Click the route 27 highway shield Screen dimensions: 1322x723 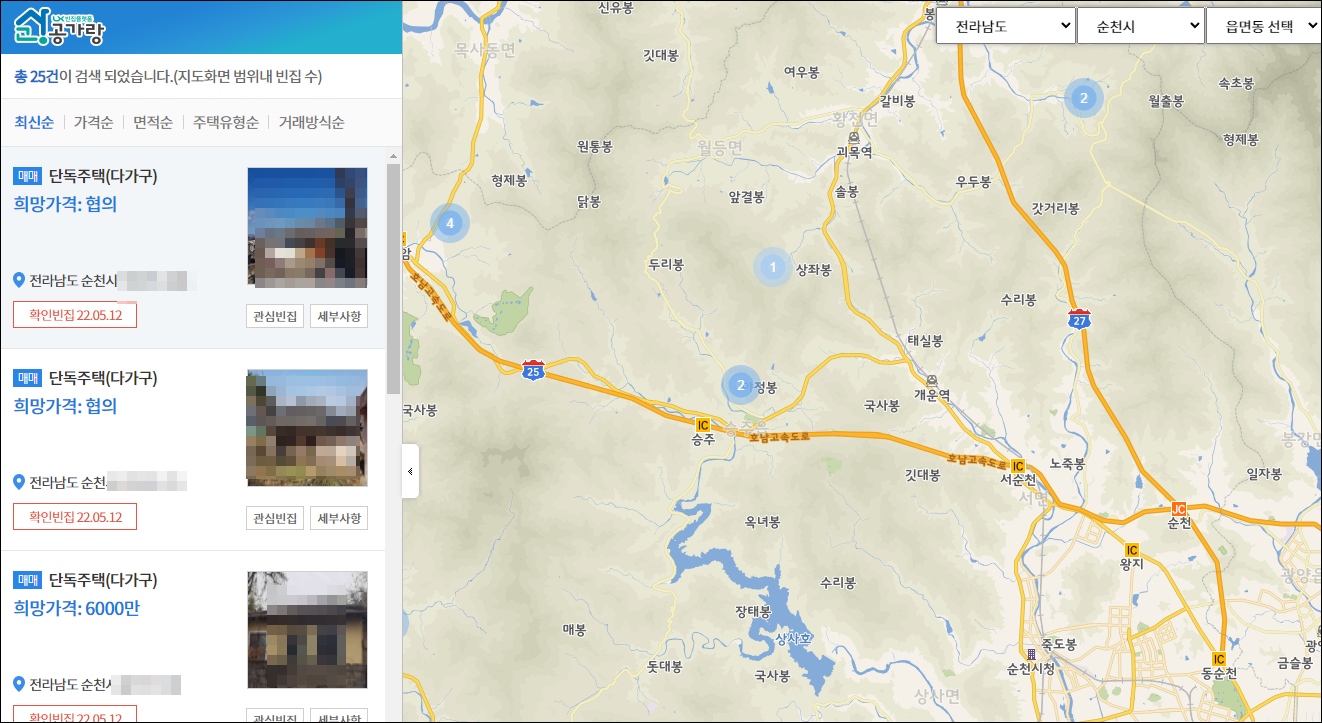(x=1079, y=320)
